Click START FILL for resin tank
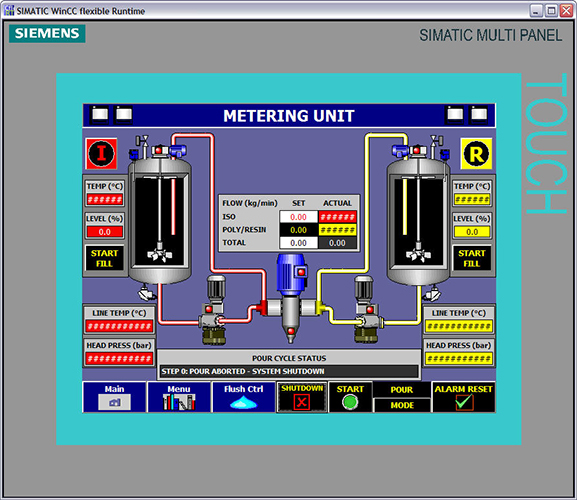The image size is (577, 500). coord(472,258)
